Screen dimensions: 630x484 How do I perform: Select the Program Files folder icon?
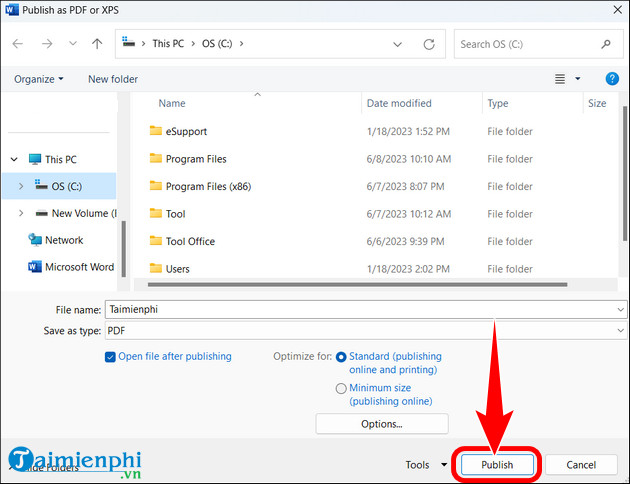pyautogui.click(x=155, y=158)
